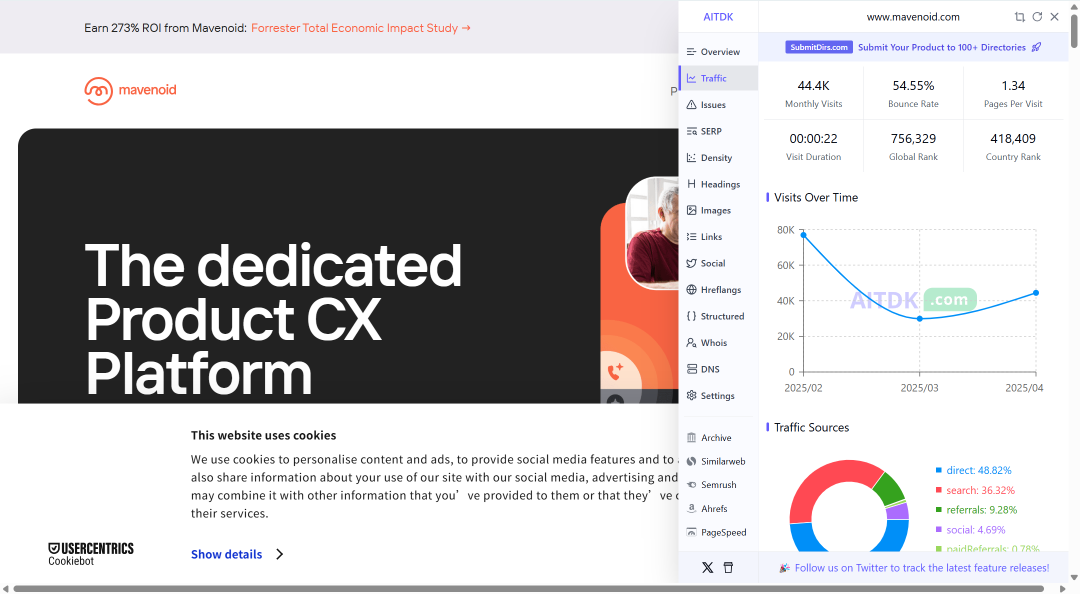
Task: Click the rocket icon in promo banner
Action: point(1037,47)
